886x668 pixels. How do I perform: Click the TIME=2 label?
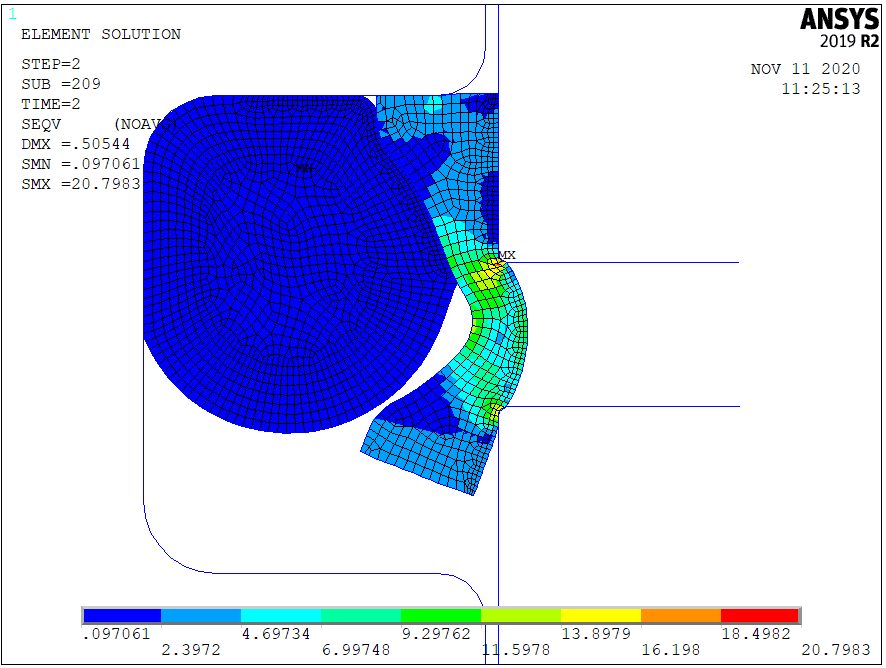click(51, 104)
